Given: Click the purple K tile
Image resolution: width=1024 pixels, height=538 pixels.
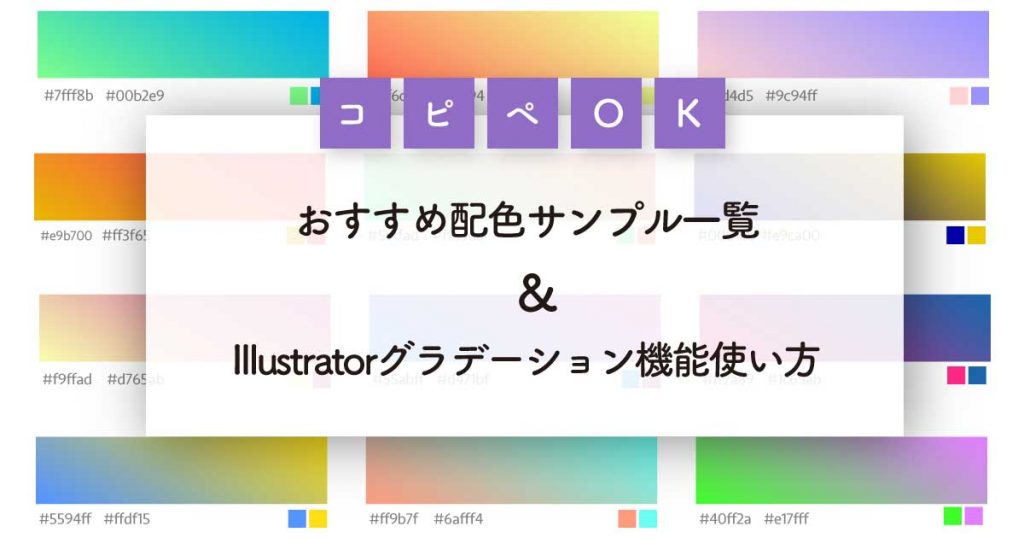Looking at the screenshot, I should [x=690, y=114].
